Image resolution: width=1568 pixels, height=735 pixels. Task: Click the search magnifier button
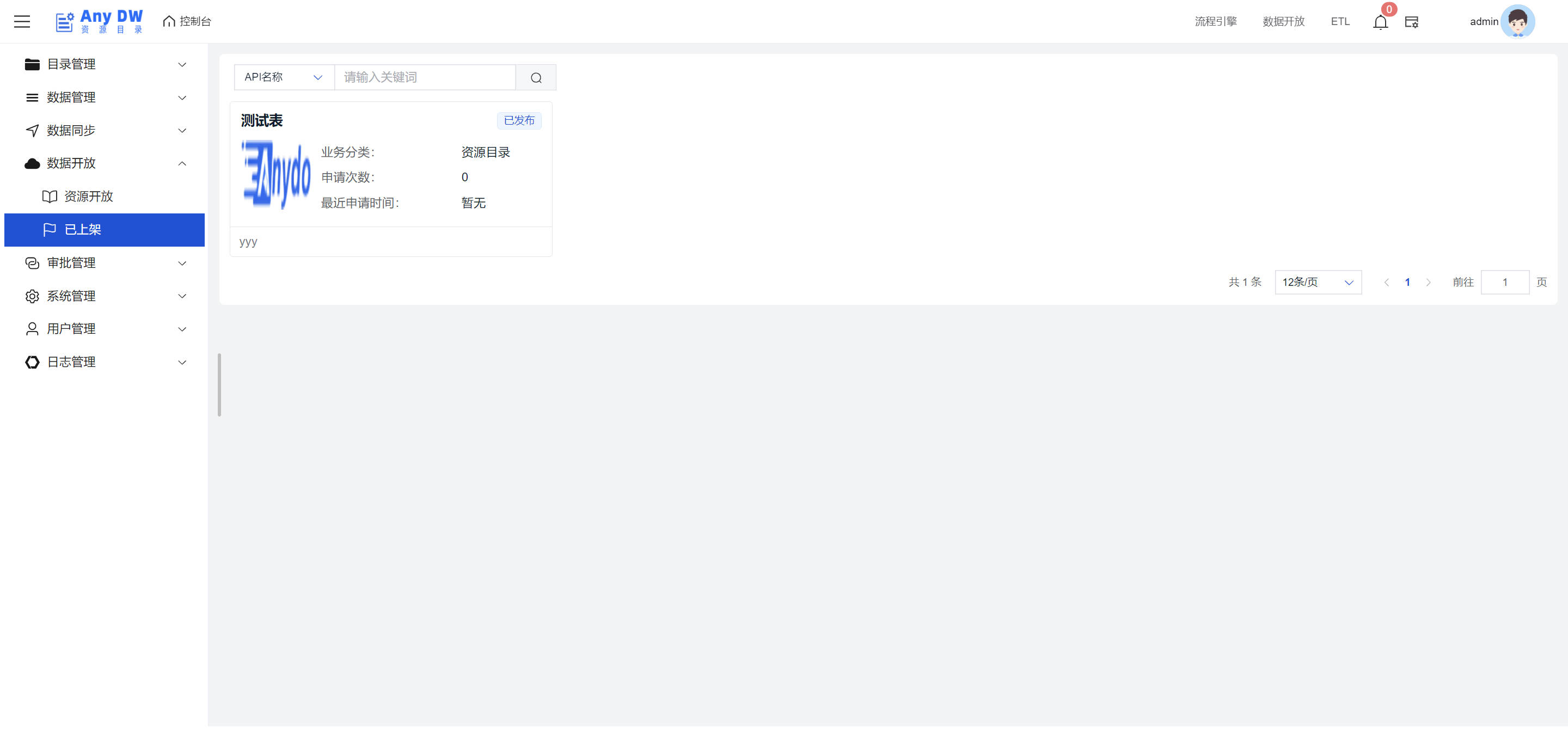click(536, 77)
